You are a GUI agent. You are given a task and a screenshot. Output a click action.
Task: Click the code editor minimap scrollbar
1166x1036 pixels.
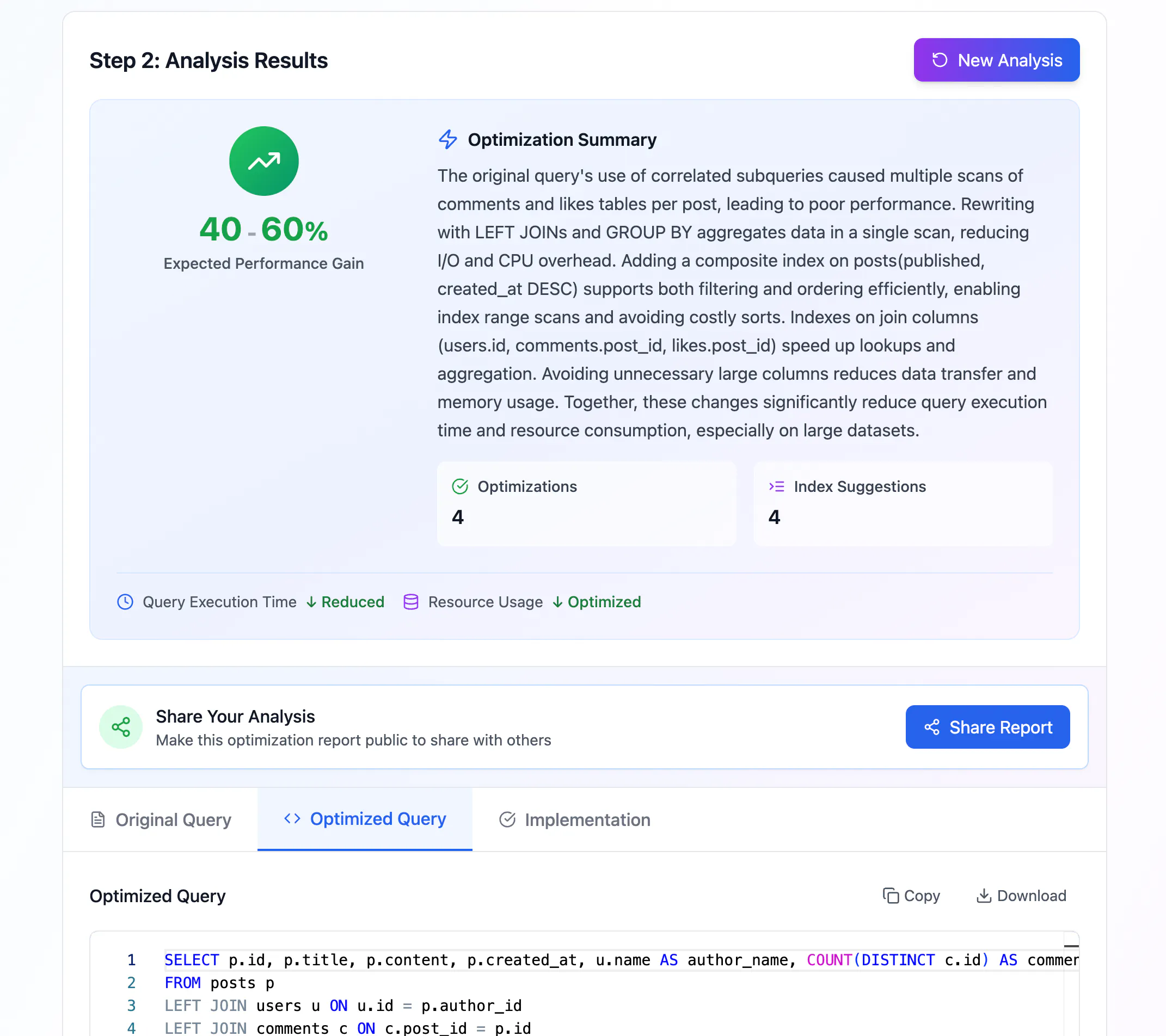pyautogui.click(x=1071, y=984)
